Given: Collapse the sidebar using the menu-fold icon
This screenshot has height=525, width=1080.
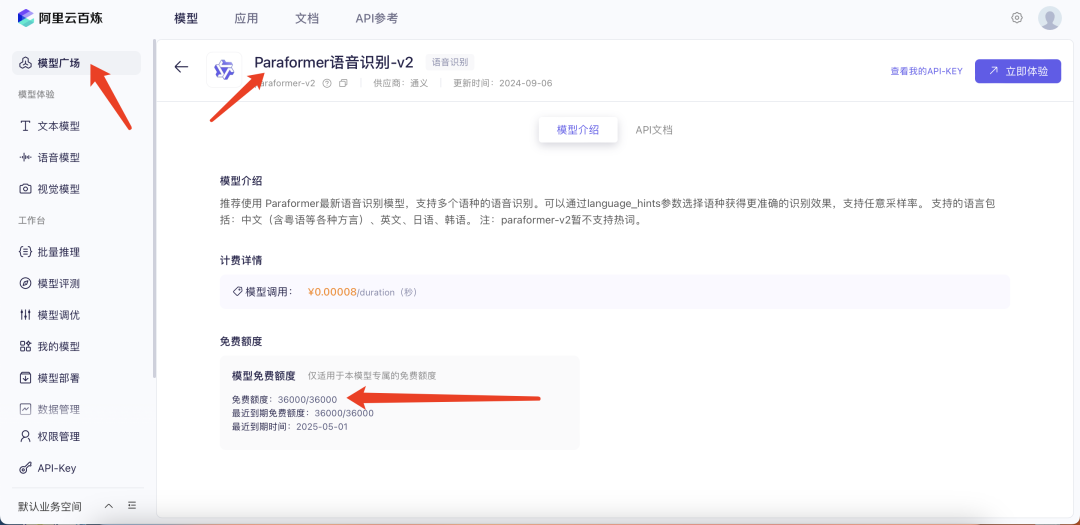Looking at the screenshot, I should [132, 506].
